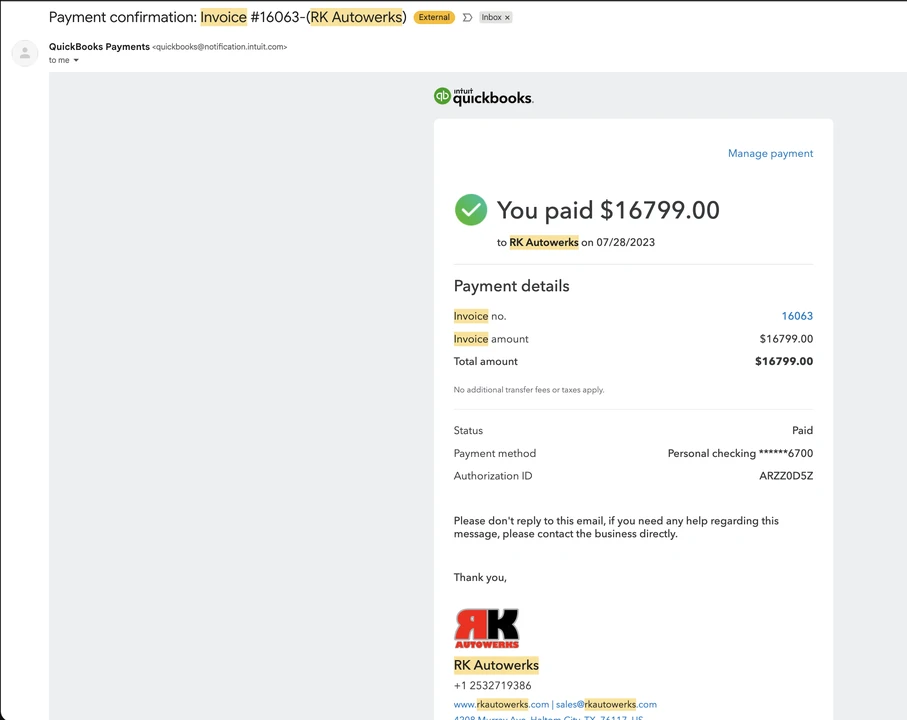Remove the Inbox label with its x
907x720 pixels.
[507, 17]
